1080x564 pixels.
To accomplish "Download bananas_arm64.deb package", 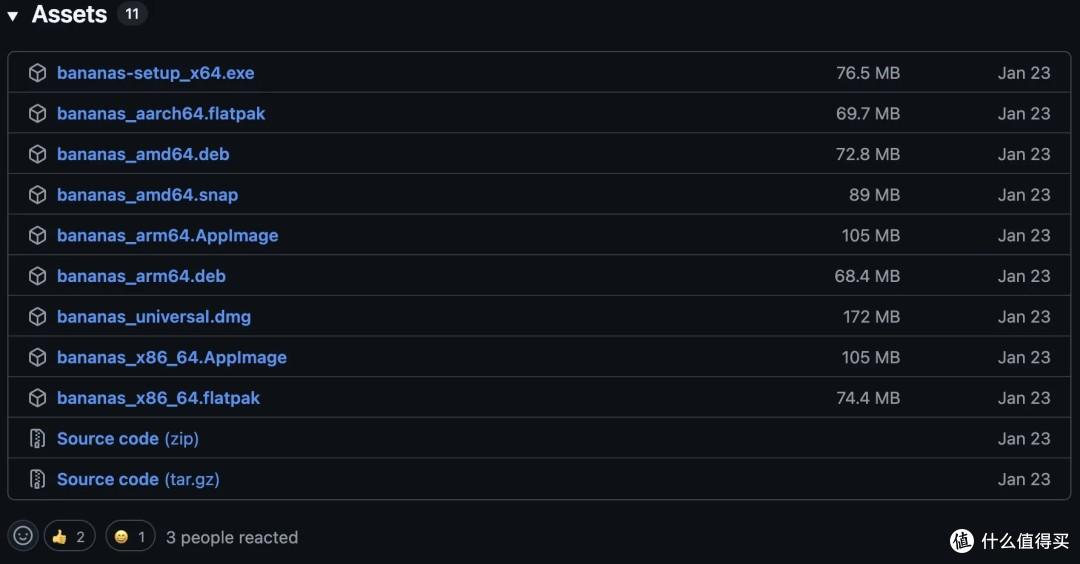I will 141,276.
